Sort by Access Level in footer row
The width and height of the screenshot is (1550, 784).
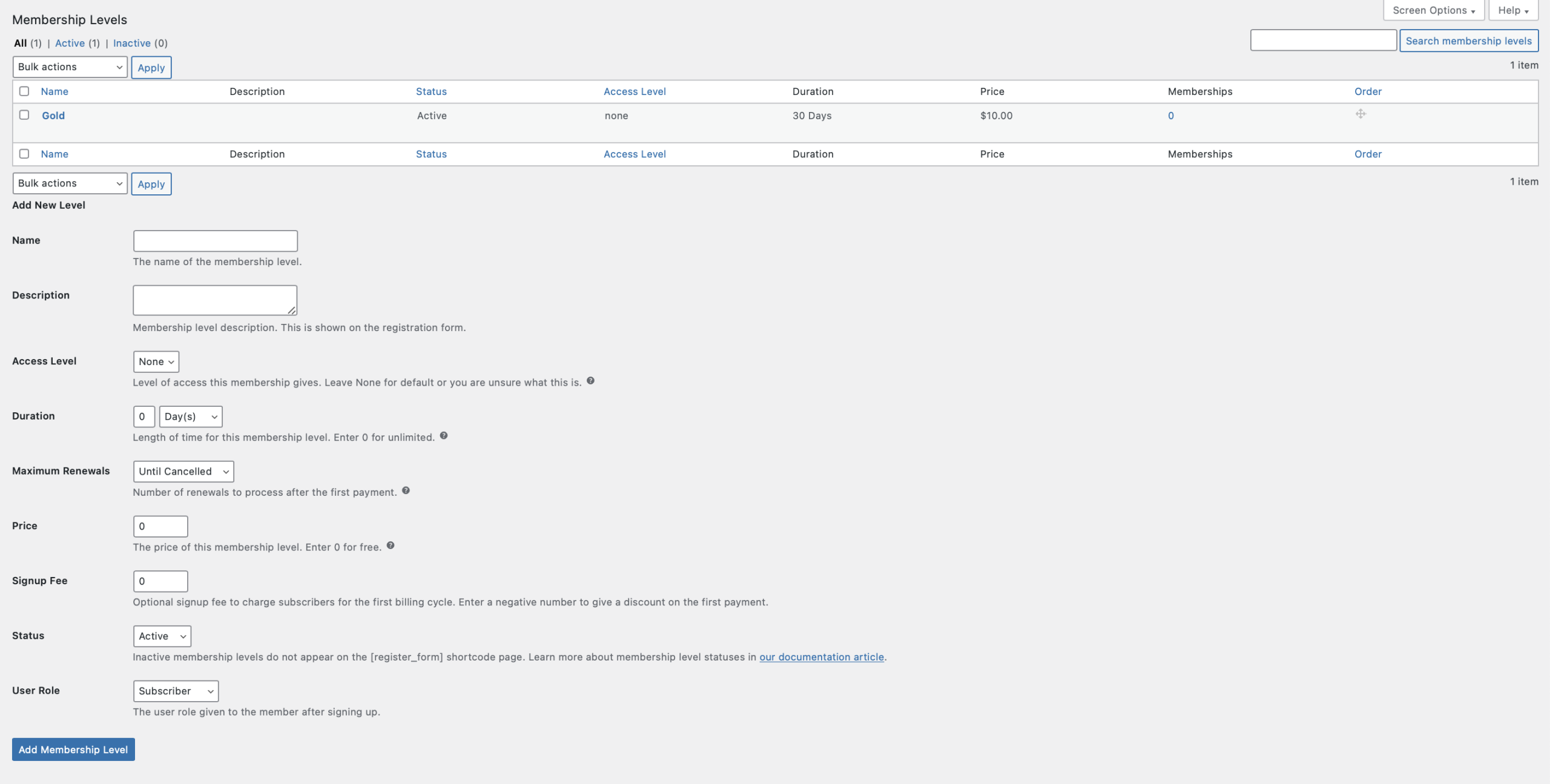tap(635, 154)
